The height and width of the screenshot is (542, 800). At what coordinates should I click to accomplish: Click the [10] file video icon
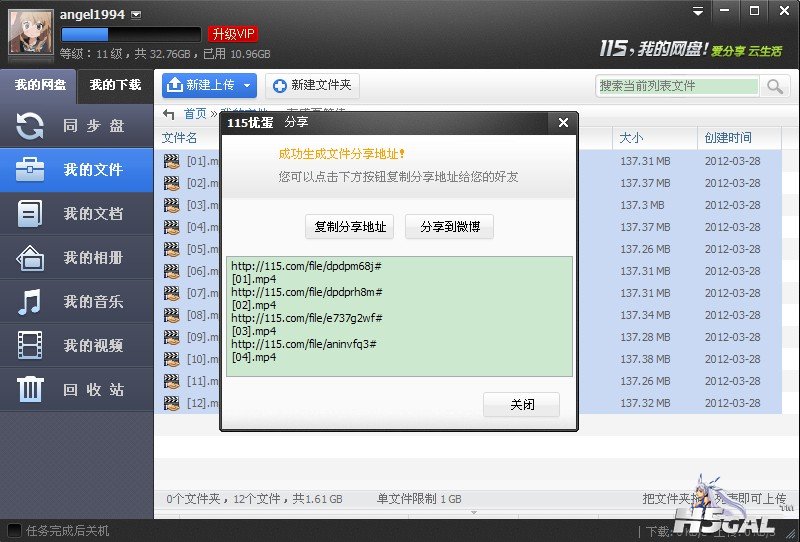tap(172, 359)
